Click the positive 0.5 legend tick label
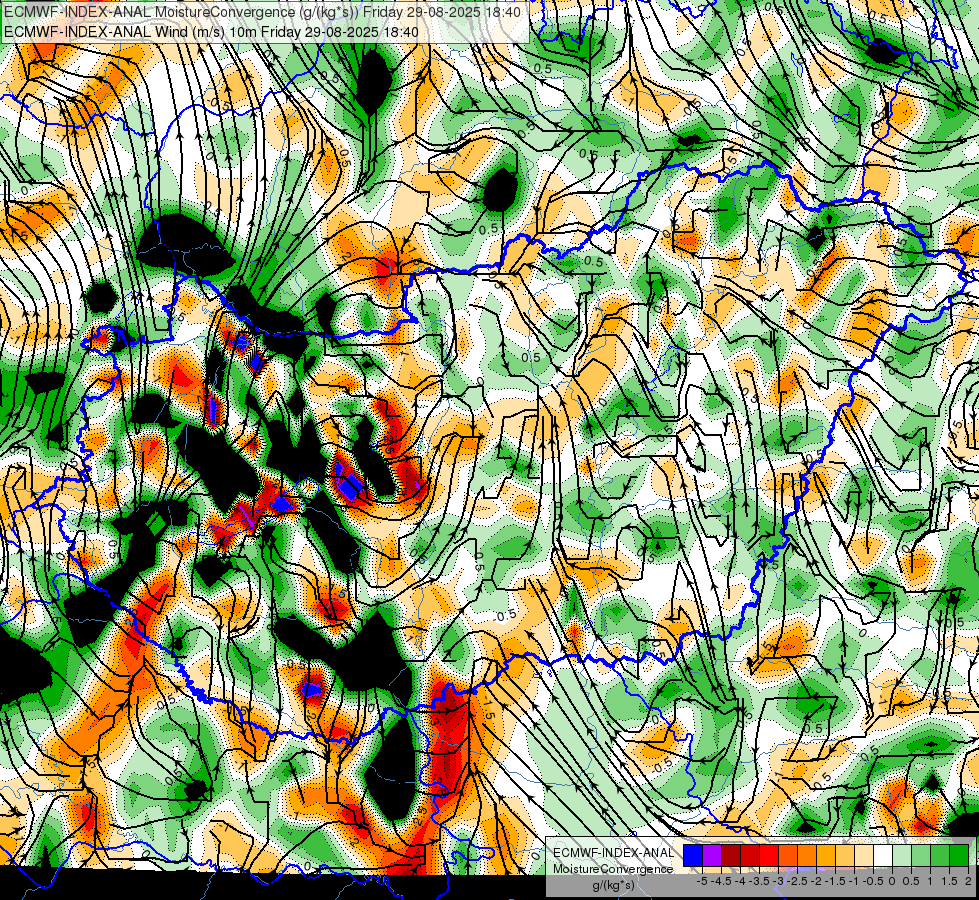Image resolution: width=979 pixels, height=900 pixels. coord(911,881)
